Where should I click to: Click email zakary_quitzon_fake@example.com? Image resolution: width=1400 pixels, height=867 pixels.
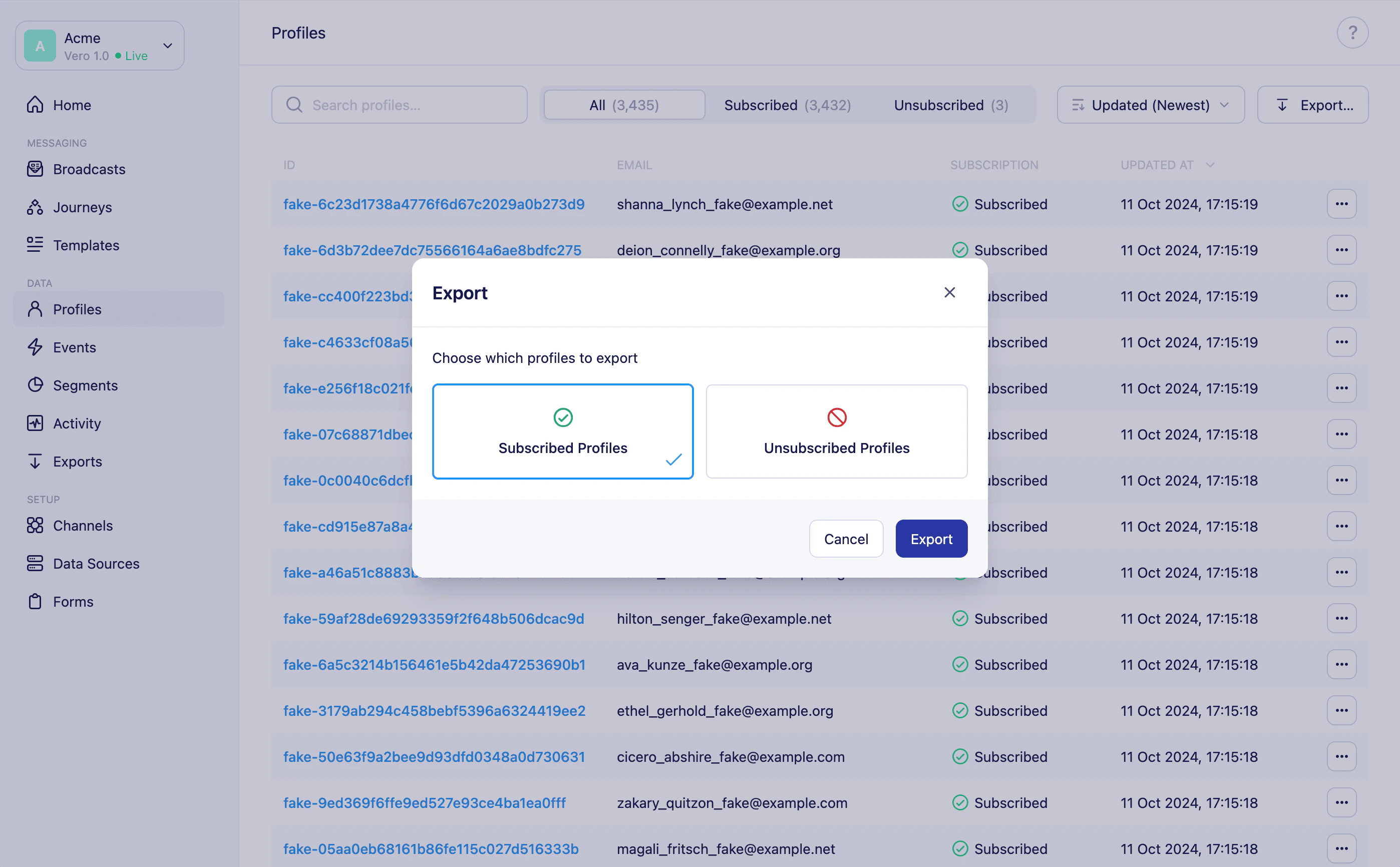pyautogui.click(x=732, y=803)
